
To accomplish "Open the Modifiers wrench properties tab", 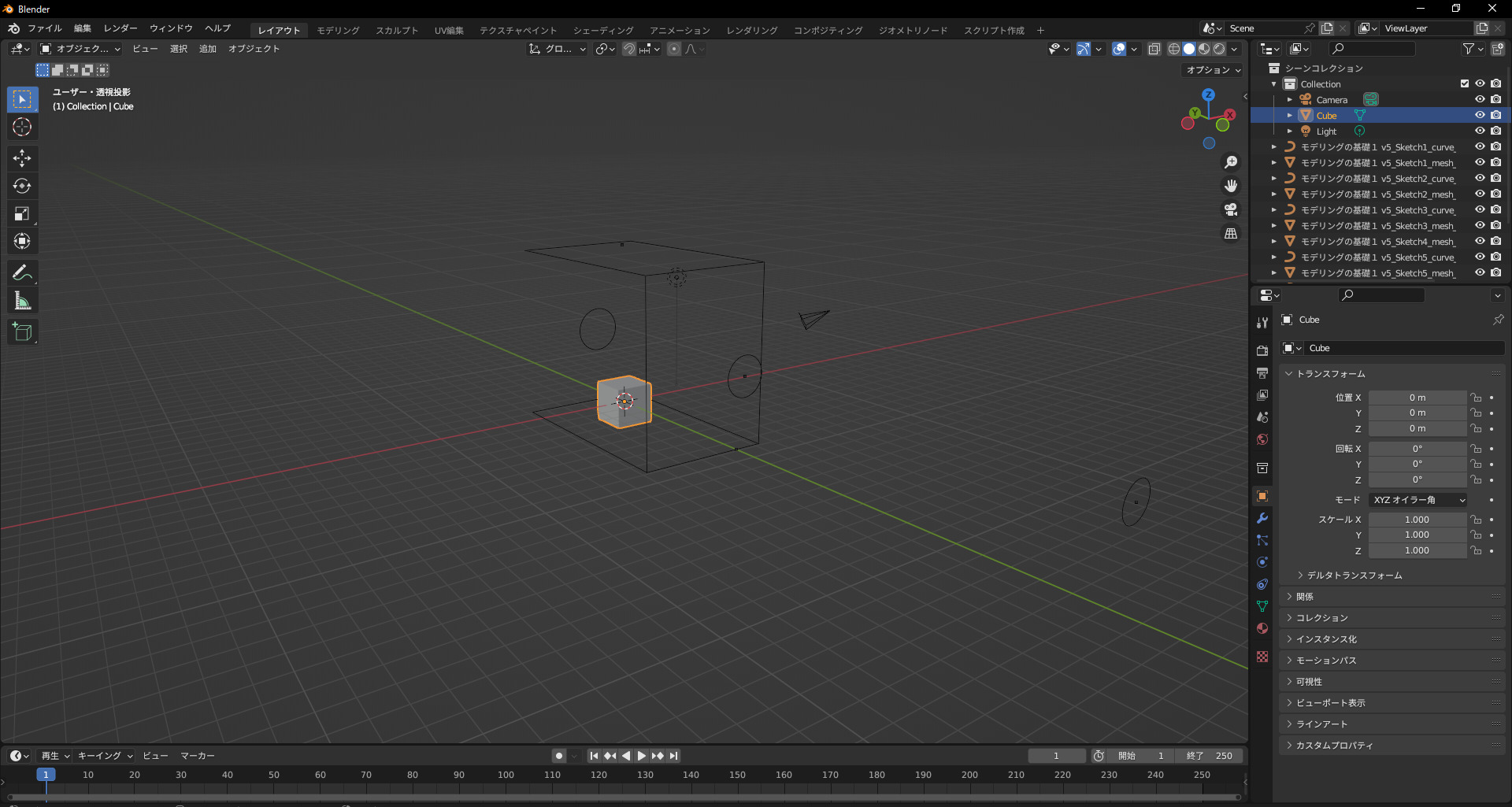I will coord(1262,518).
